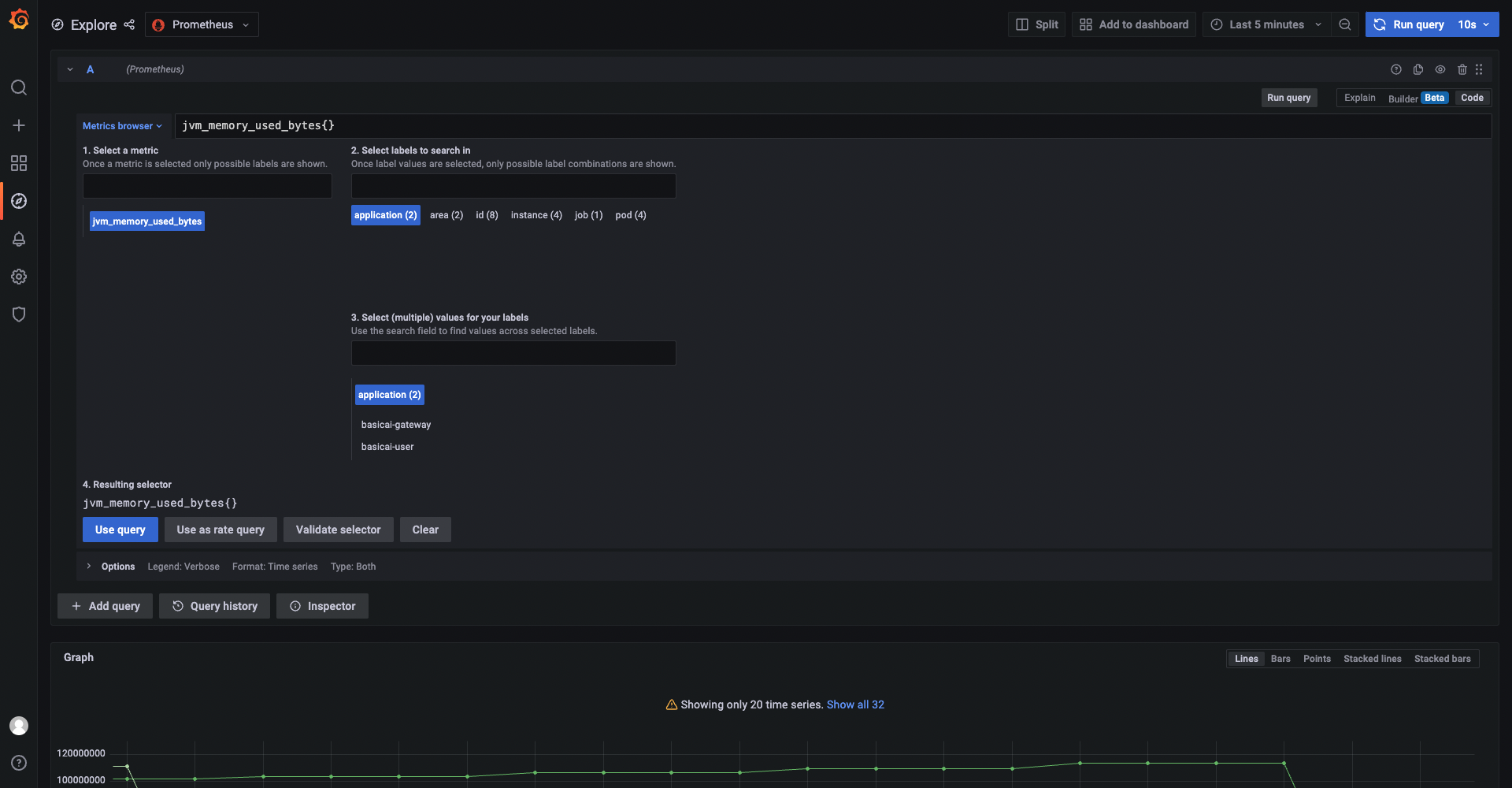Duplicate query A using the copy icon

(x=1418, y=69)
